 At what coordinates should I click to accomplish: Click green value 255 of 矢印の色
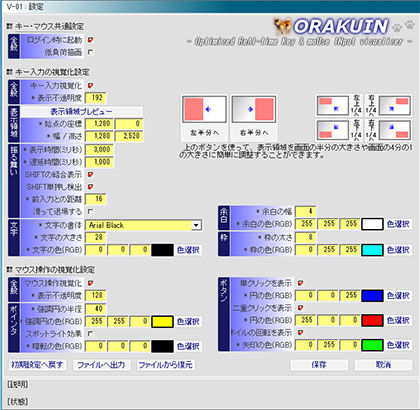point(328,345)
